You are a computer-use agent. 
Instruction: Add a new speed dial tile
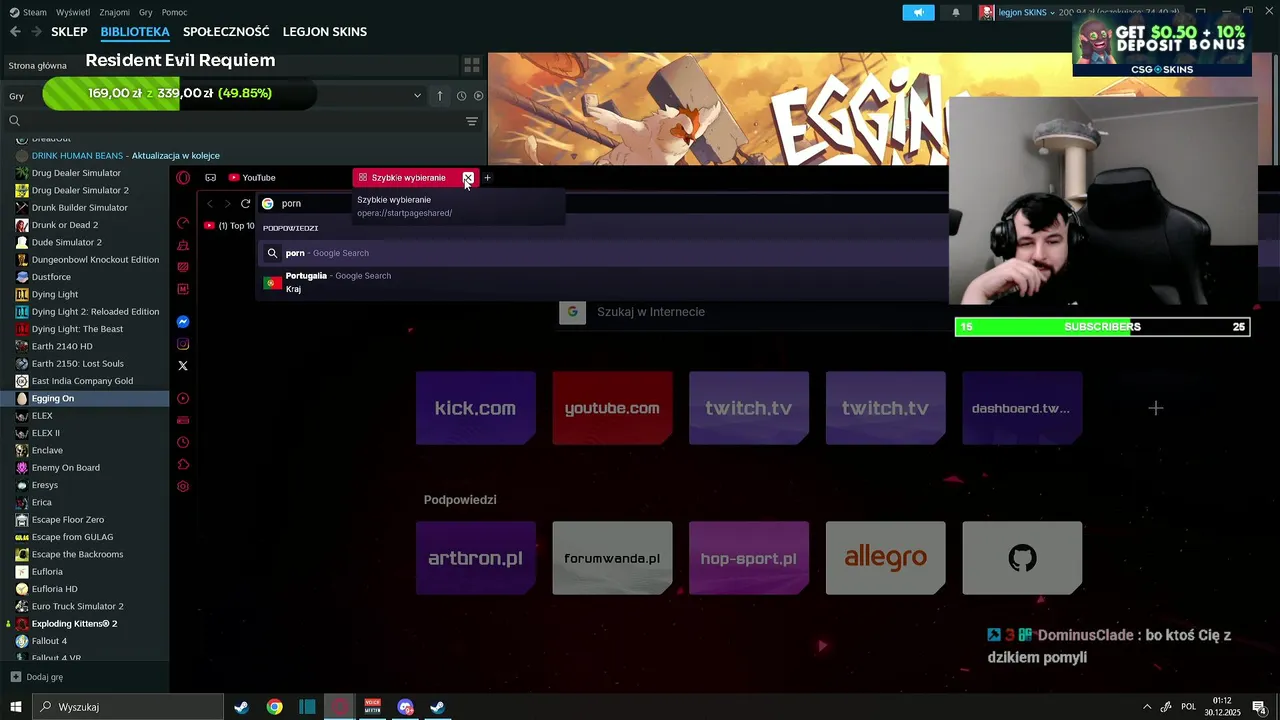[x=1156, y=408]
